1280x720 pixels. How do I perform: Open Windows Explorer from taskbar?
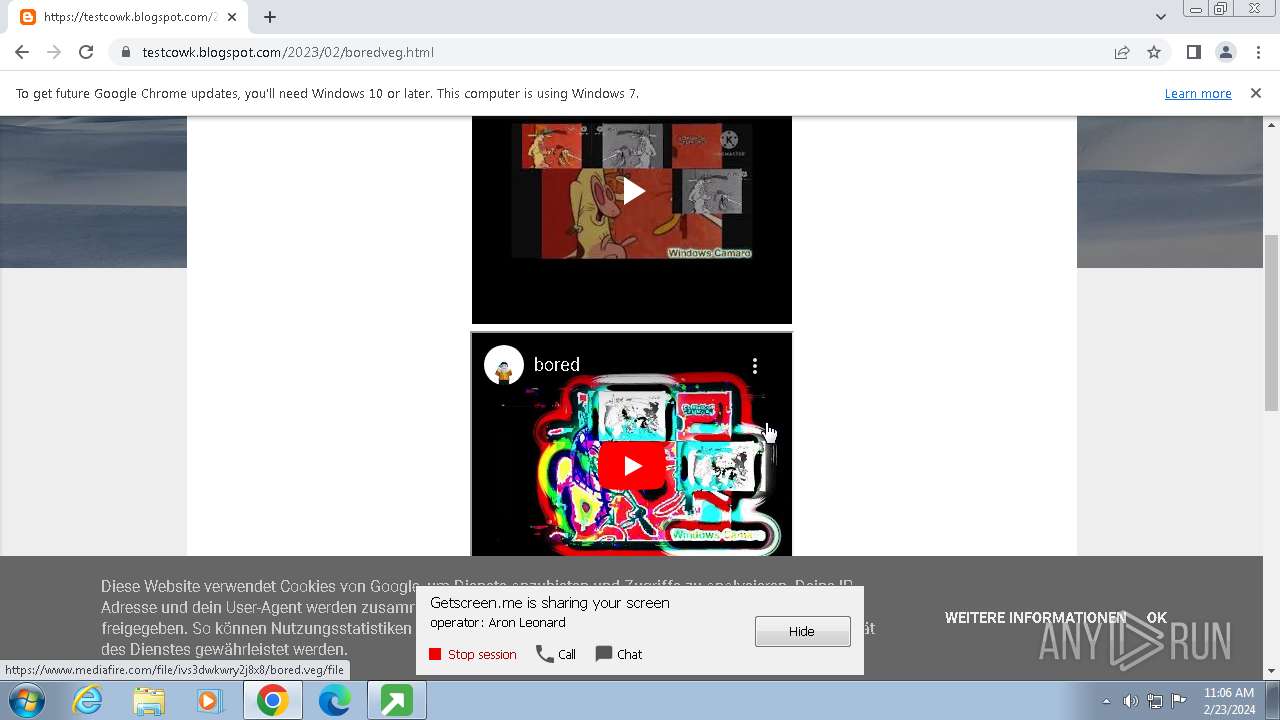149,701
